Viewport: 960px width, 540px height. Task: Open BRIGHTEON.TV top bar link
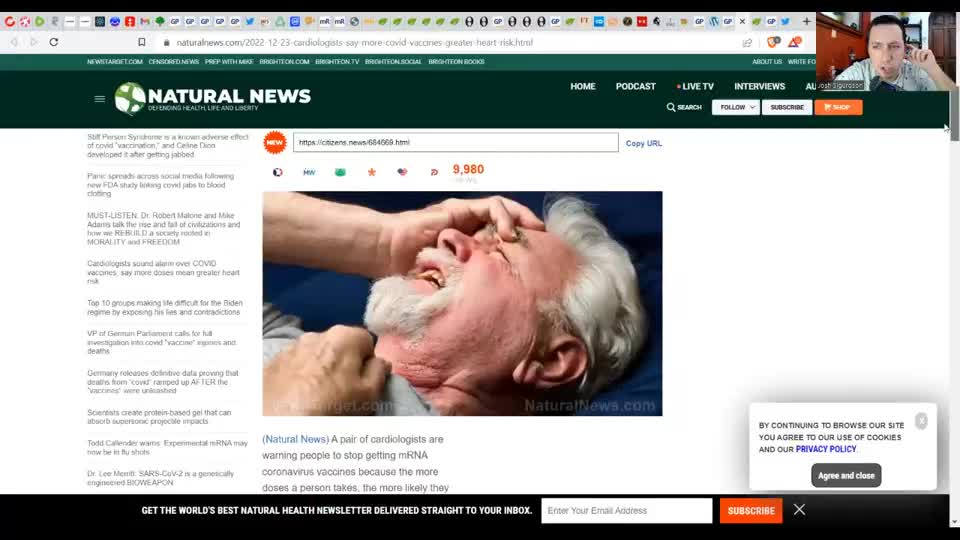coord(337,62)
